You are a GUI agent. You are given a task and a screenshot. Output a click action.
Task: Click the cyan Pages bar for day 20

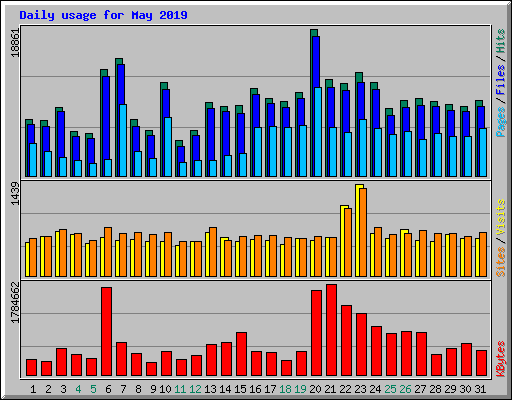pos(318,132)
